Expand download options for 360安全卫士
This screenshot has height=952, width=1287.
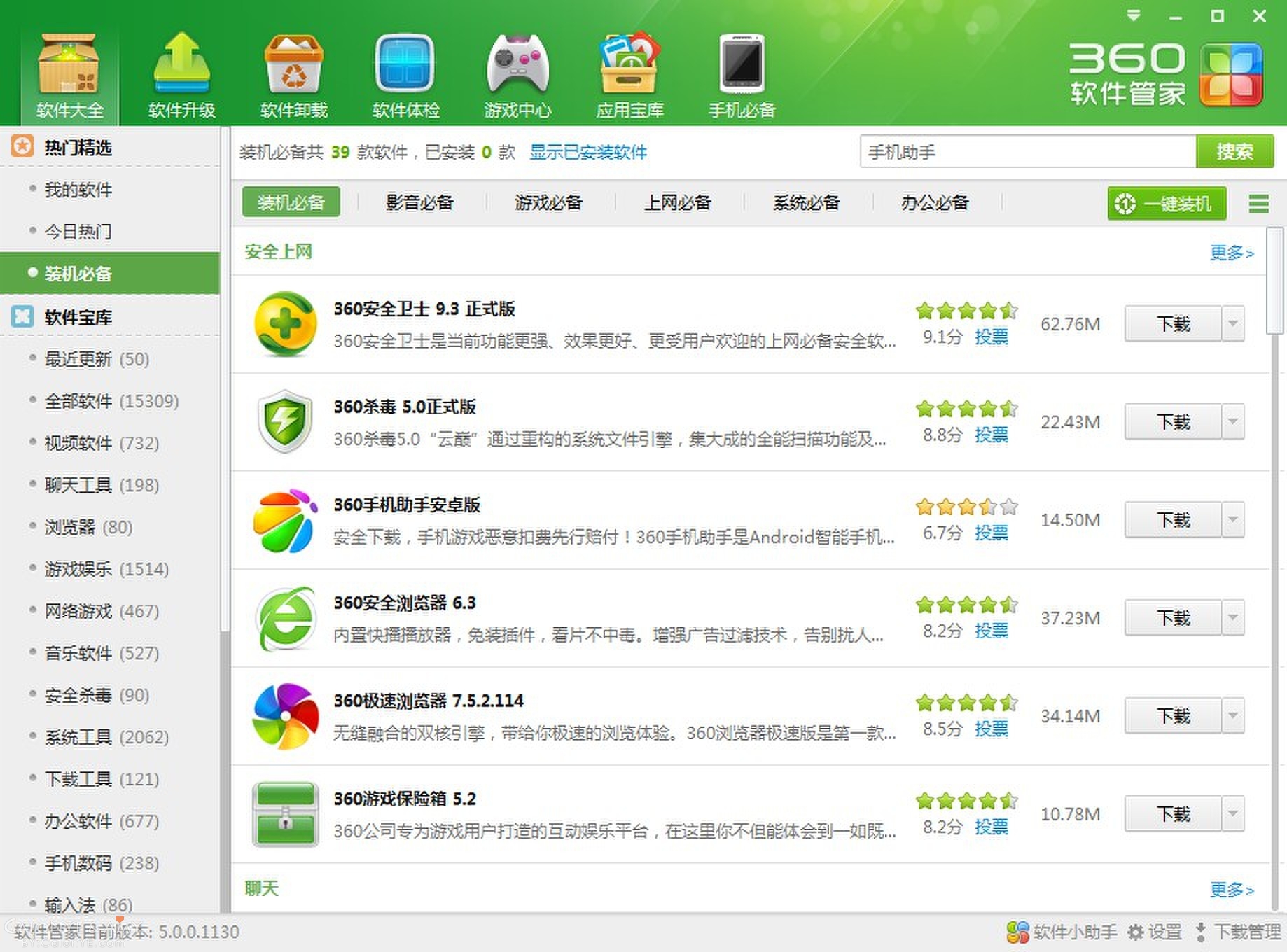pyautogui.click(x=1234, y=324)
